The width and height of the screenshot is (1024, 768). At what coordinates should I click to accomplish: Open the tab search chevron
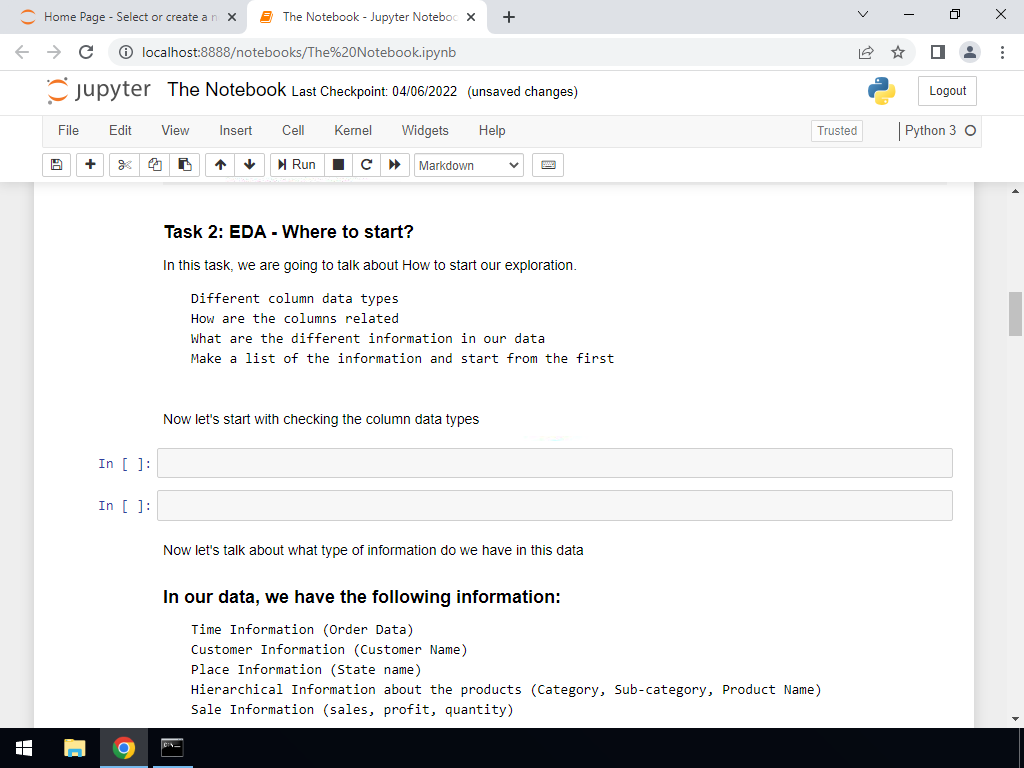coord(863,14)
